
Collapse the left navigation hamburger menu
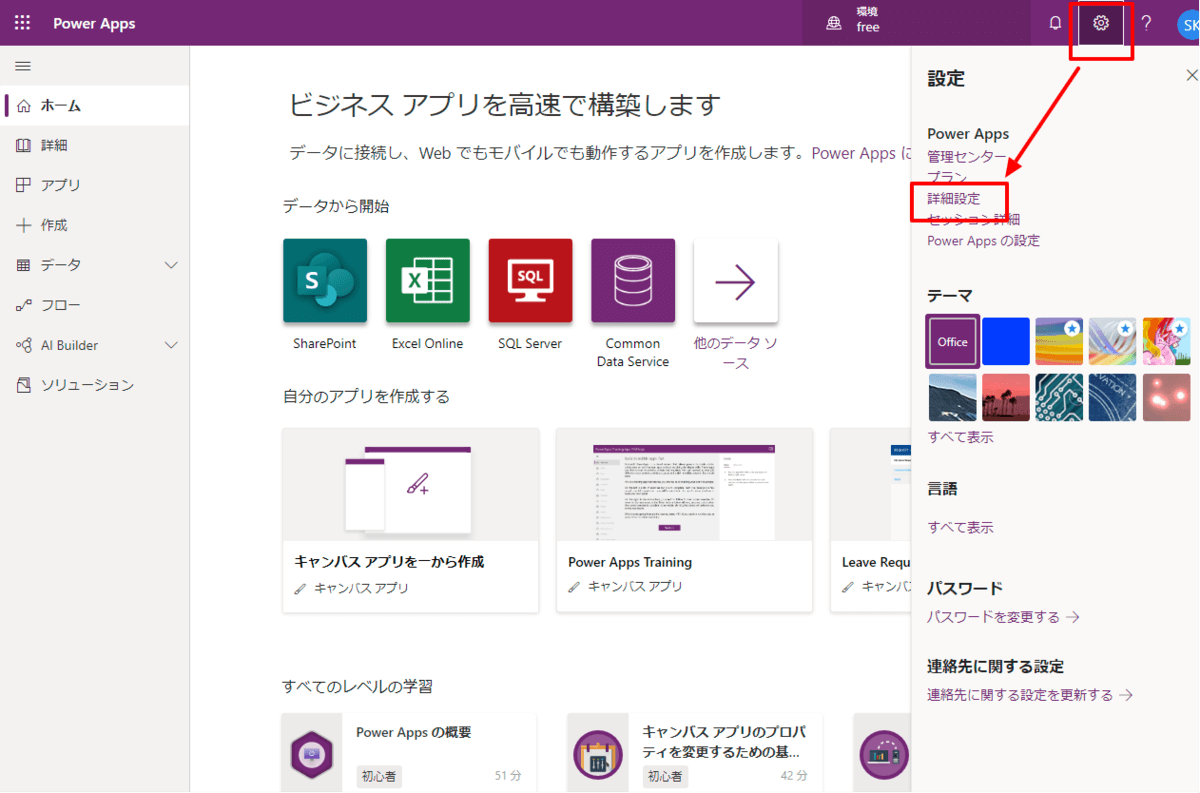pyautogui.click(x=23, y=66)
